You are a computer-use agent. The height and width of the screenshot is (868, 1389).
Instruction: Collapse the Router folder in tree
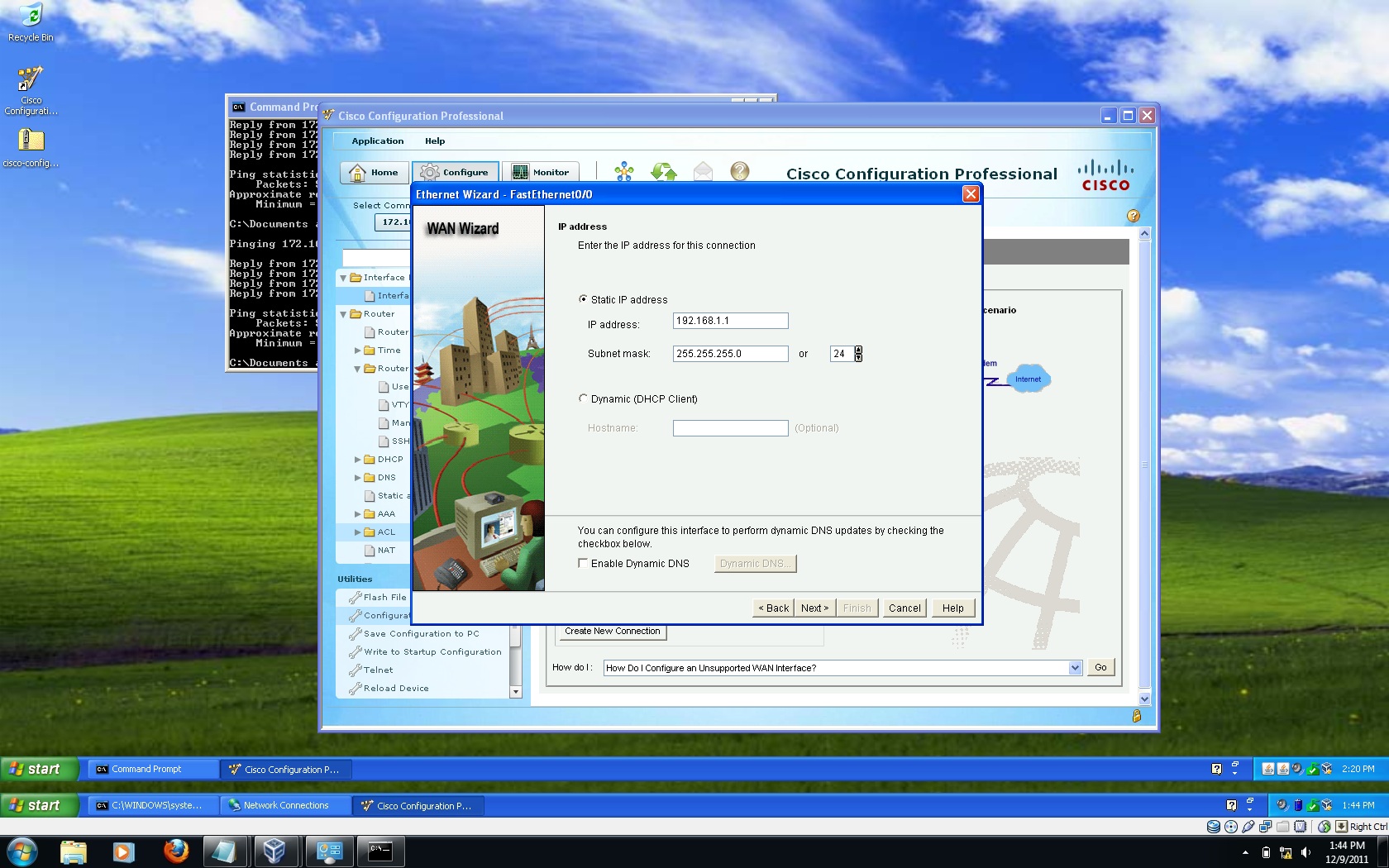[x=343, y=314]
